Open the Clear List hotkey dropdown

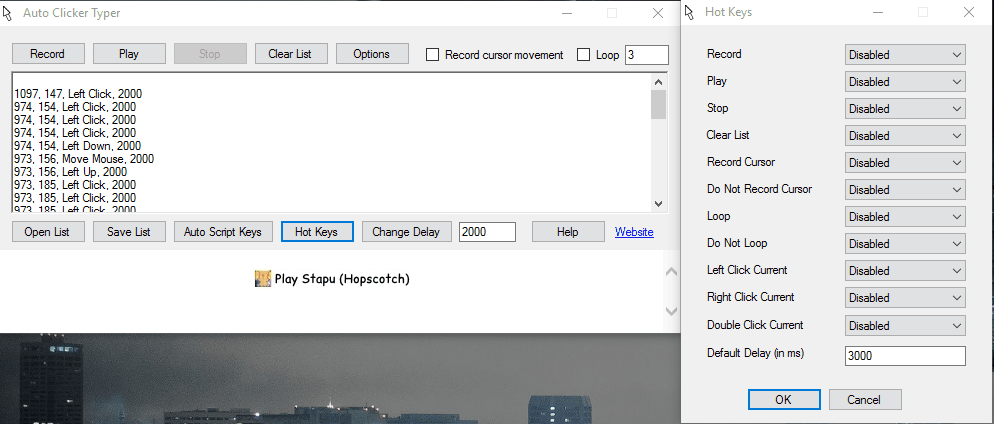[x=905, y=136]
